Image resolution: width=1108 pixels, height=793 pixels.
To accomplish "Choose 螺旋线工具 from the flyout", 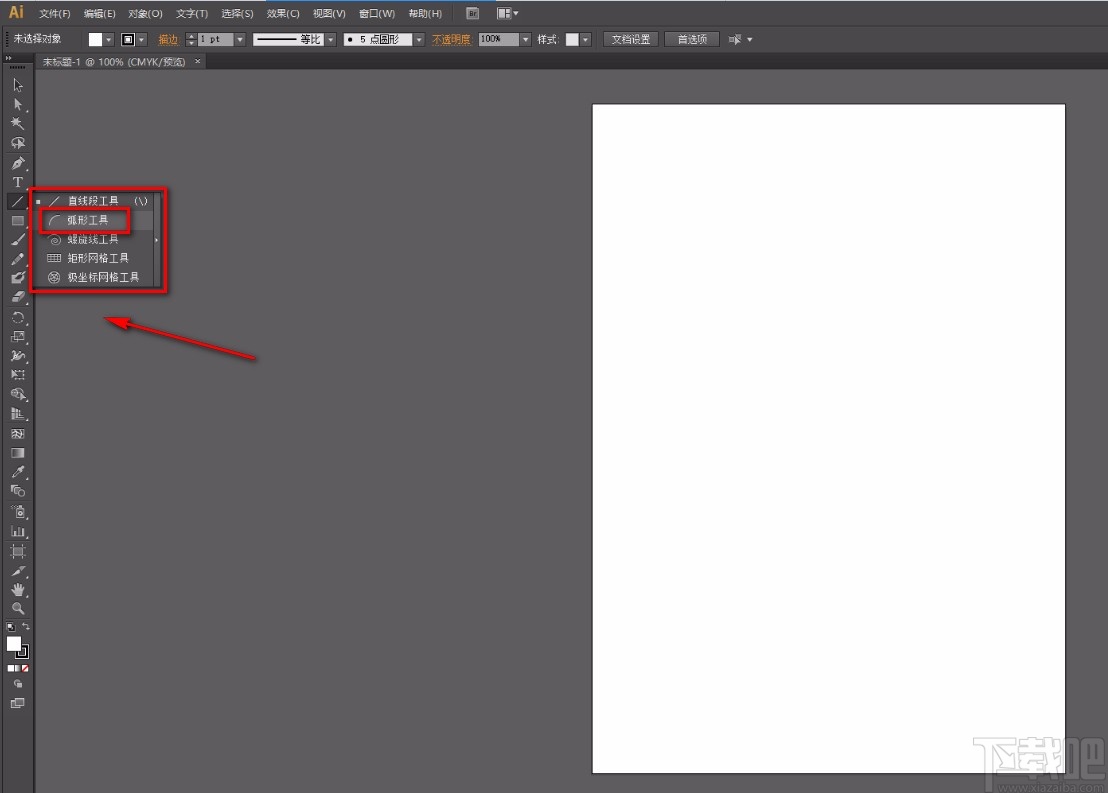I will pyautogui.click(x=95, y=240).
